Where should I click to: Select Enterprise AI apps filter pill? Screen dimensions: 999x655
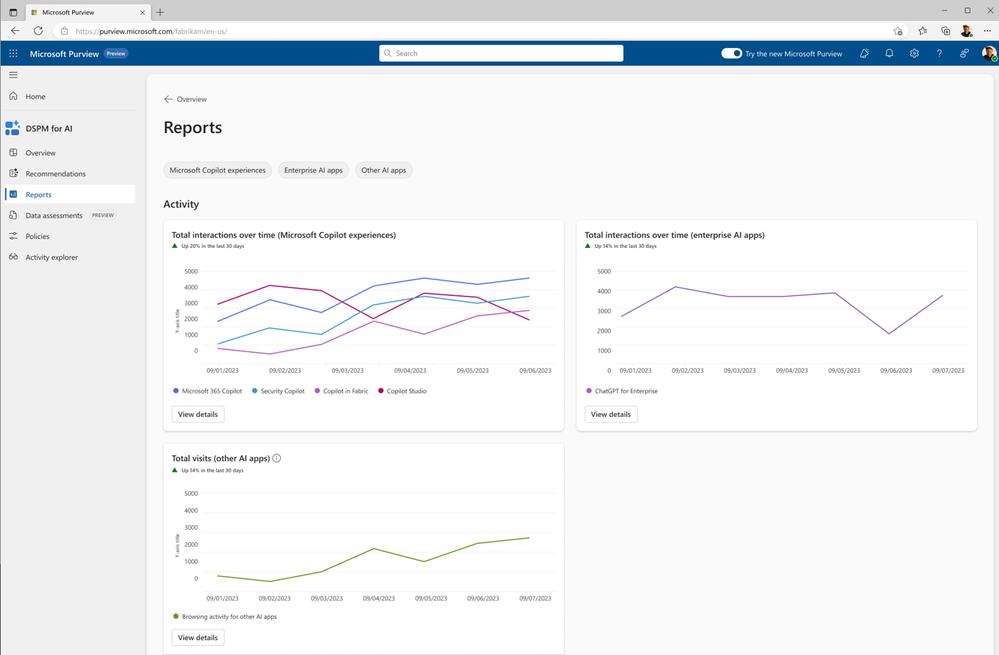tap(313, 170)
